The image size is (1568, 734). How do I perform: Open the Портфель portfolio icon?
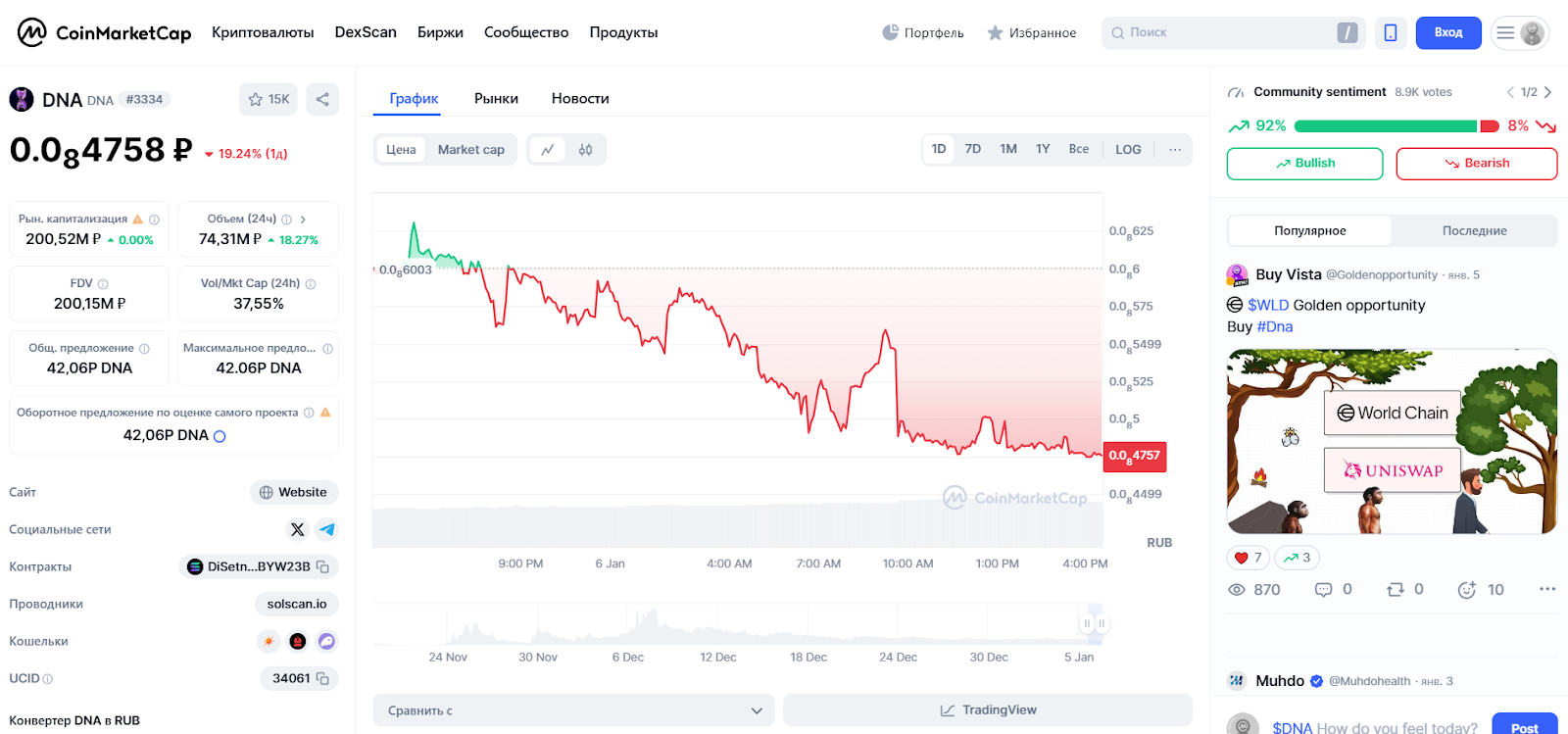[890, 32]
